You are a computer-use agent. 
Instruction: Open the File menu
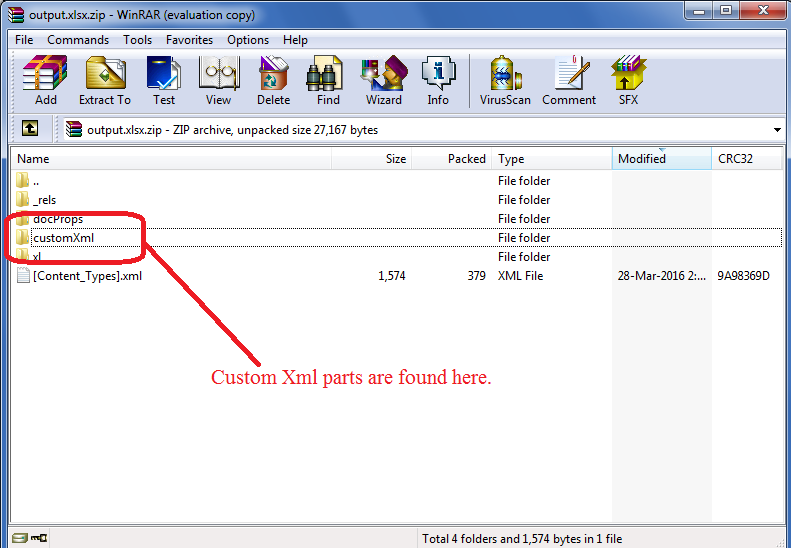coord(24,40)
